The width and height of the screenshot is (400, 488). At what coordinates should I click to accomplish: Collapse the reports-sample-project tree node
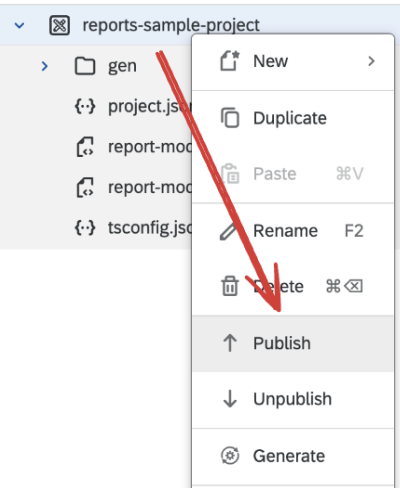coord(20,25)
